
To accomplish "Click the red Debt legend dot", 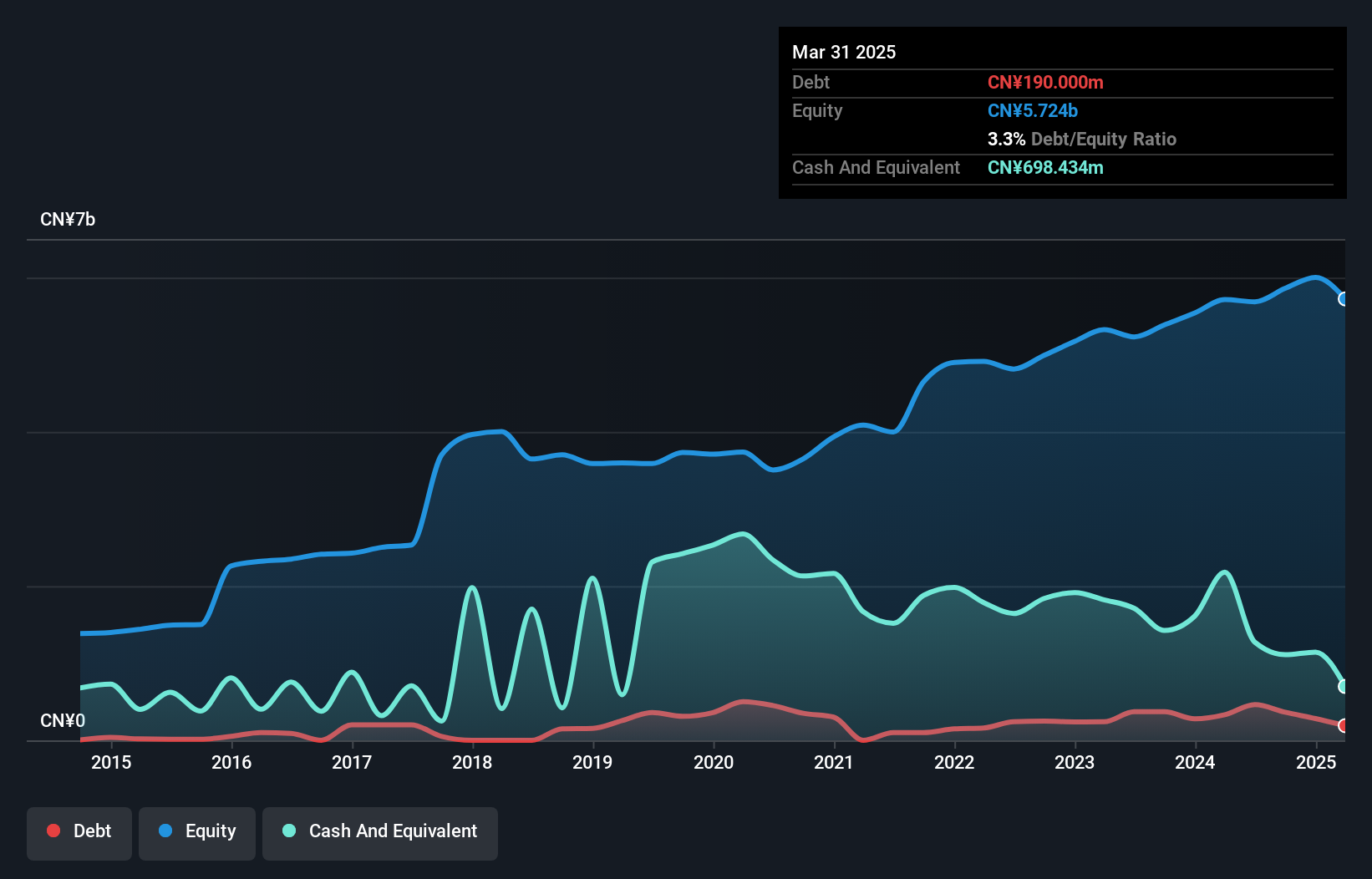I will tap(53, 831).
